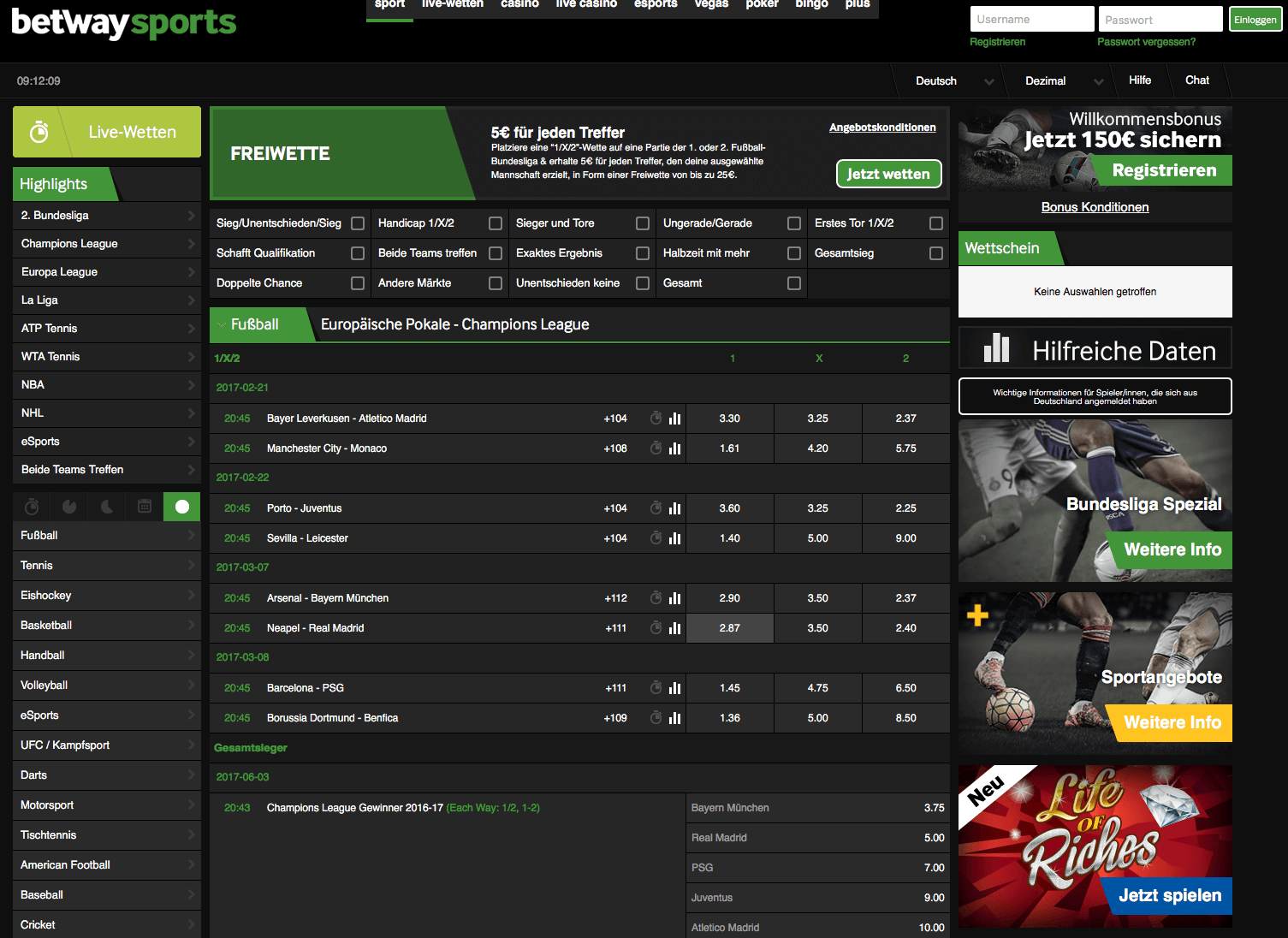1288x938 pixels.
Task: Click live timer icon for Sevilla - Leicester
Action: tap(656, 538)
